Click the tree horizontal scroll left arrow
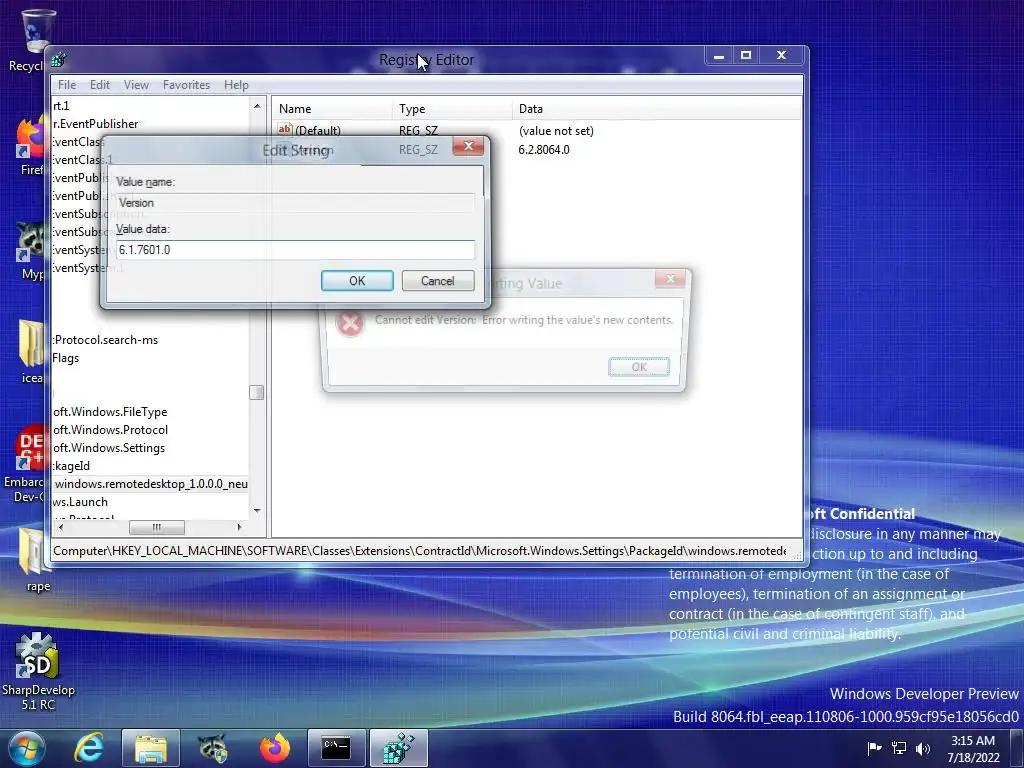 61,527
